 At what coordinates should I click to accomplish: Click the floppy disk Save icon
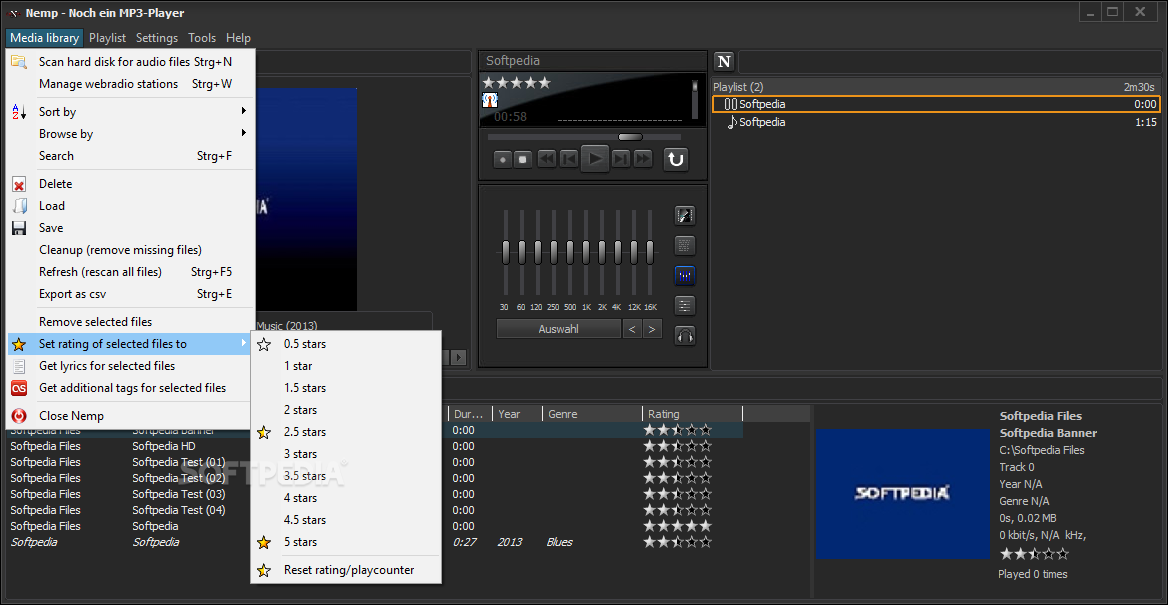19,228
